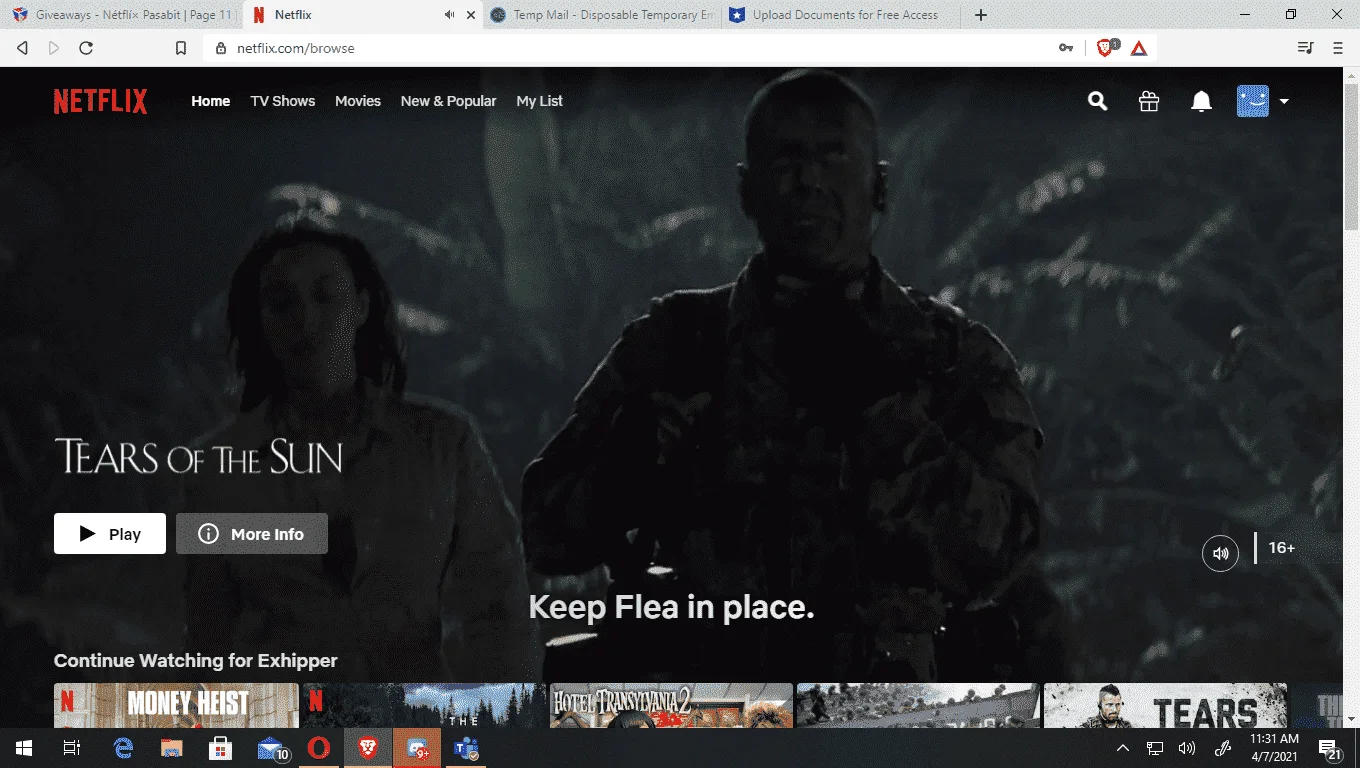Open the Windows Start menu
The height and width of the screenshot is (768, 1360).
23,748
